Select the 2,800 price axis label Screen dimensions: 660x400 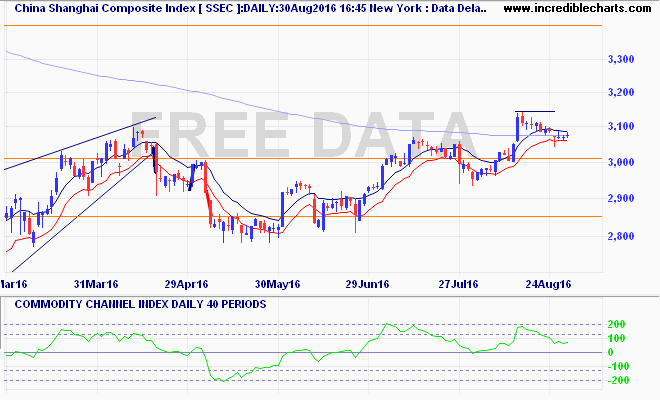pyautogui.click(x=621, y=236)
